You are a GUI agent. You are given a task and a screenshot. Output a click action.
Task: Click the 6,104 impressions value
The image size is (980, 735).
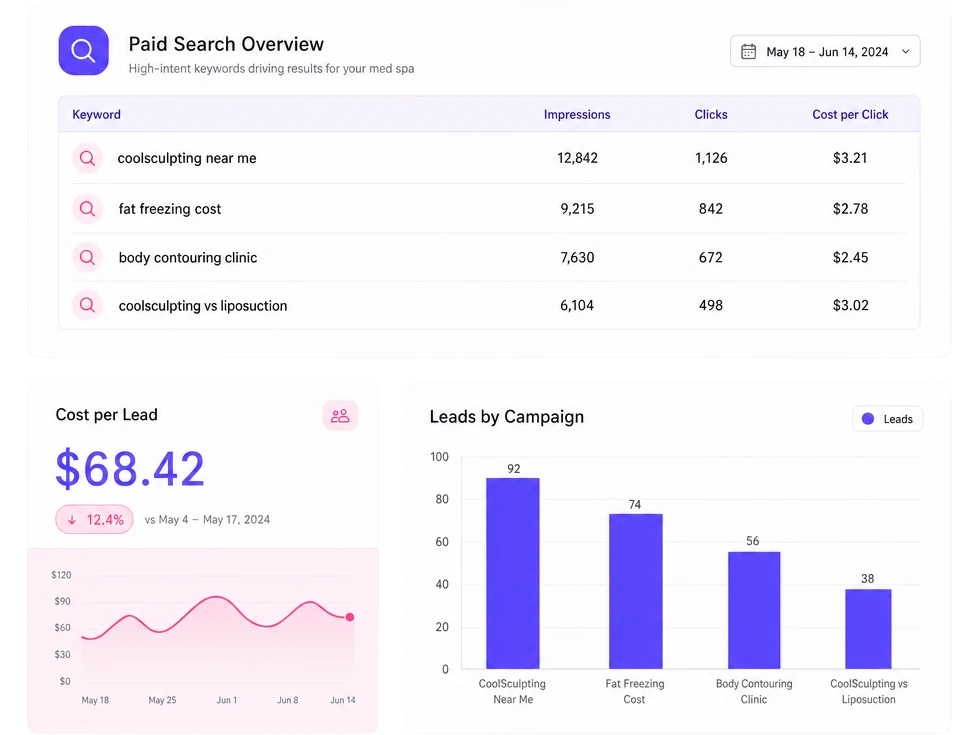pyautogui.click(x=577, y=306)
